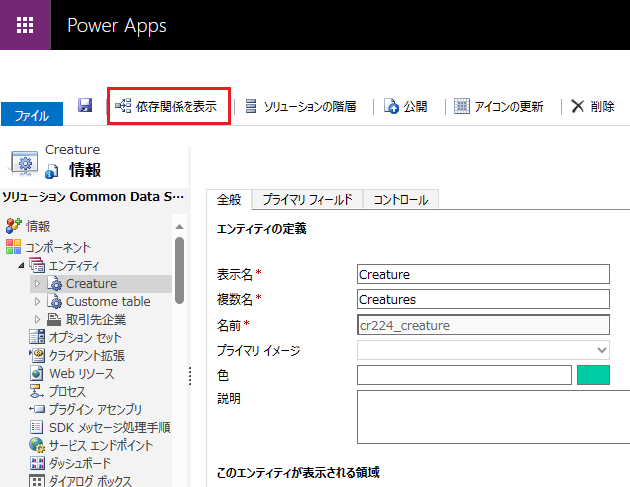630x487 pixels.
Task: Expand the Custome table tree node
Action: click(39, 301)
